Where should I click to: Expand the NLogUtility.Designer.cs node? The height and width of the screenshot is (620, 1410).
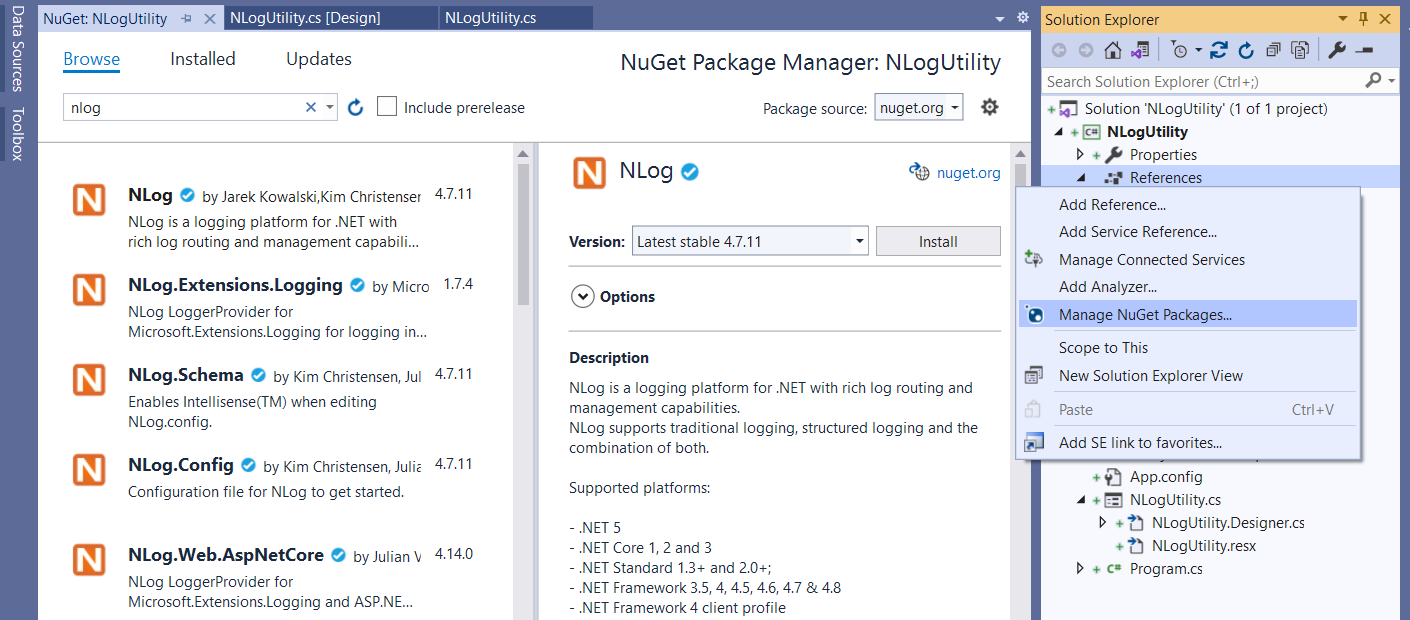pyautogui.click(x=1103, y=522)
